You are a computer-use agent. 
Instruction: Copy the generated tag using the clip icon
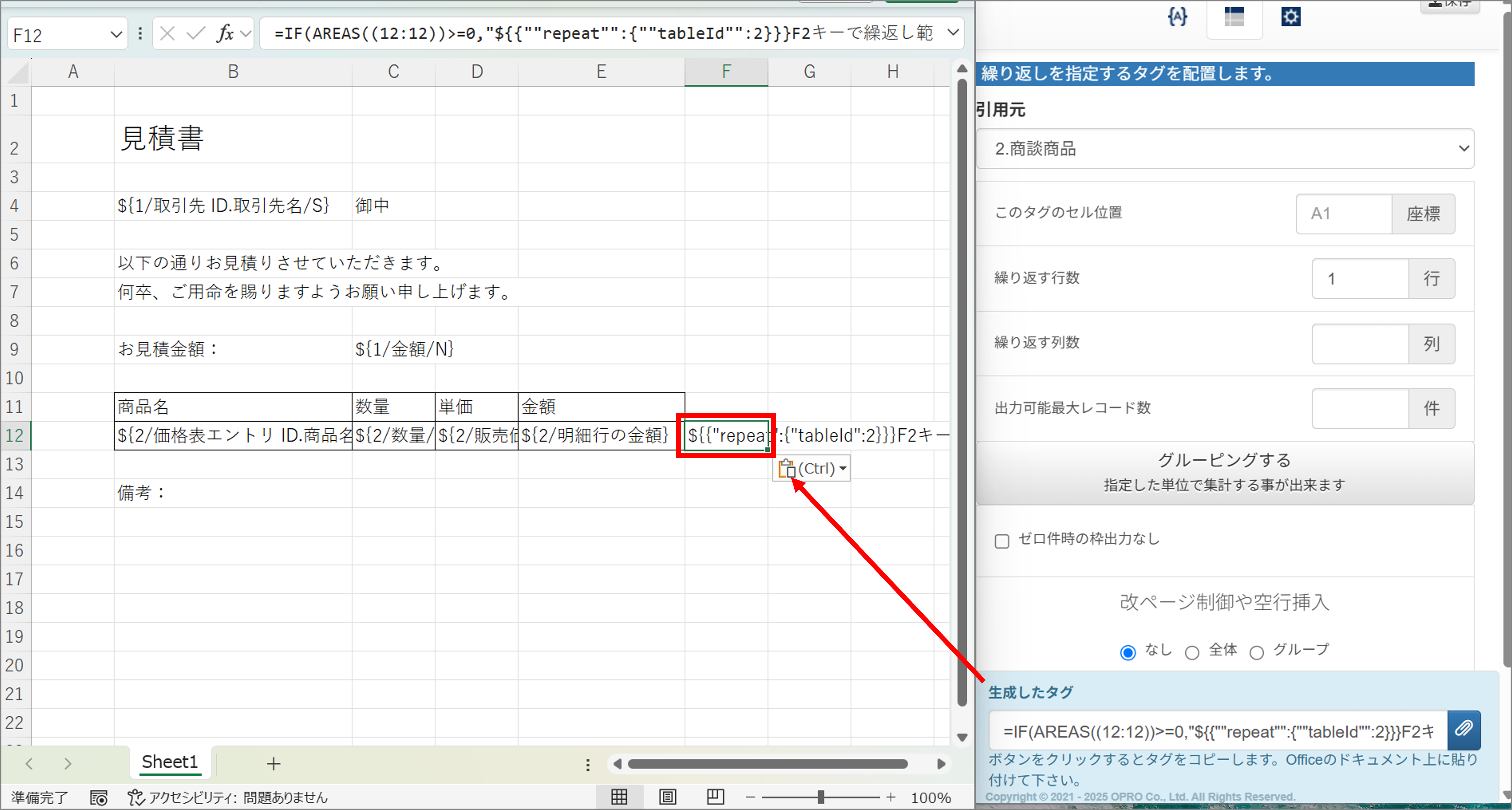point(1464,729)
